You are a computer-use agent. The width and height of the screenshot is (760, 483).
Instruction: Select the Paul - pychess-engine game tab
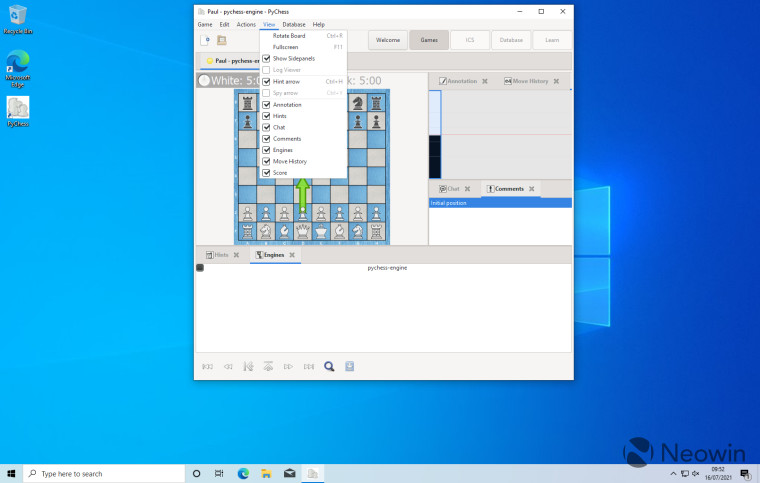(231, 61)
